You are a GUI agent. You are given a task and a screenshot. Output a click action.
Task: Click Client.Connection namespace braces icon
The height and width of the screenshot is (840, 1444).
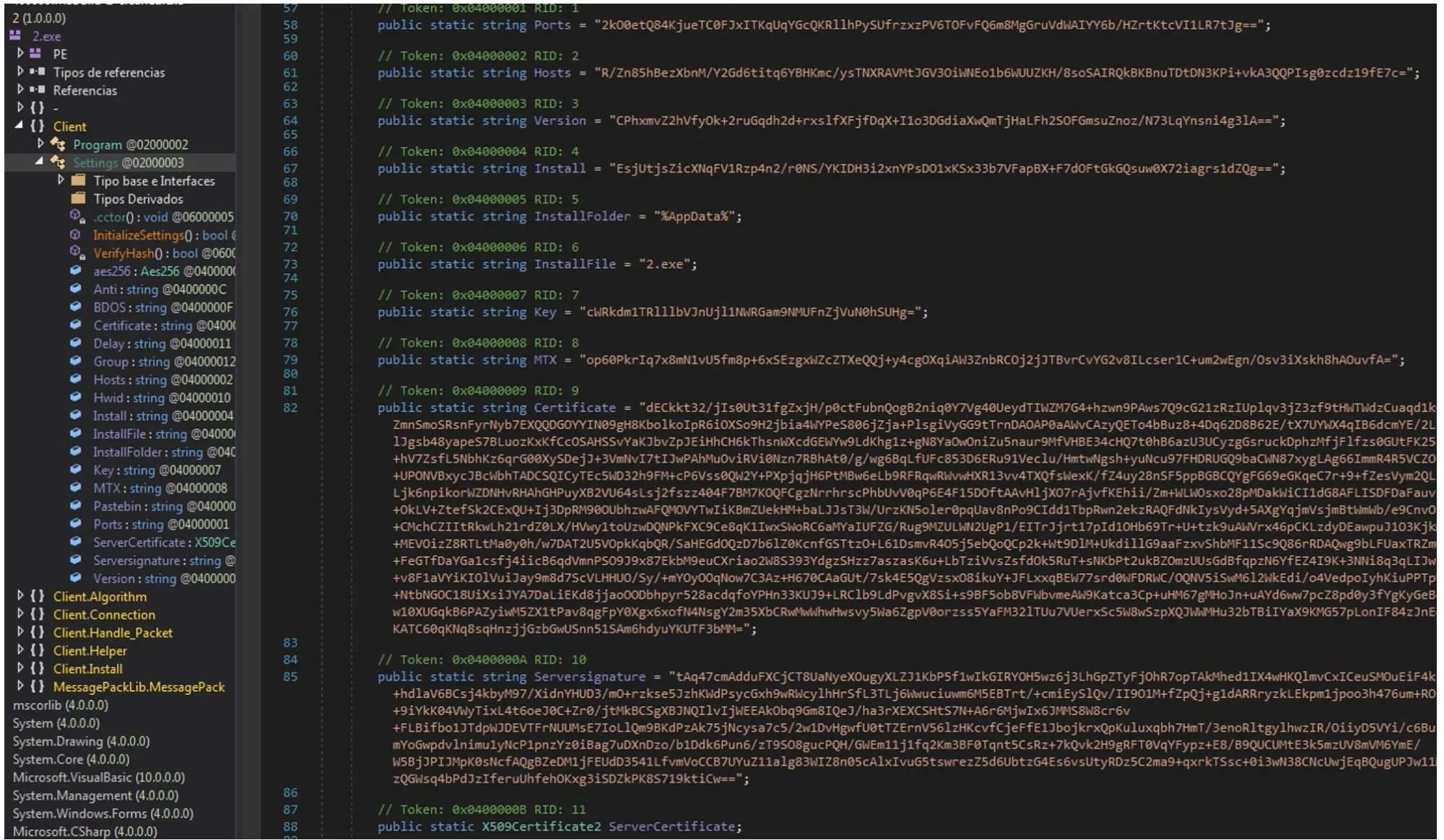click(38, 614)
